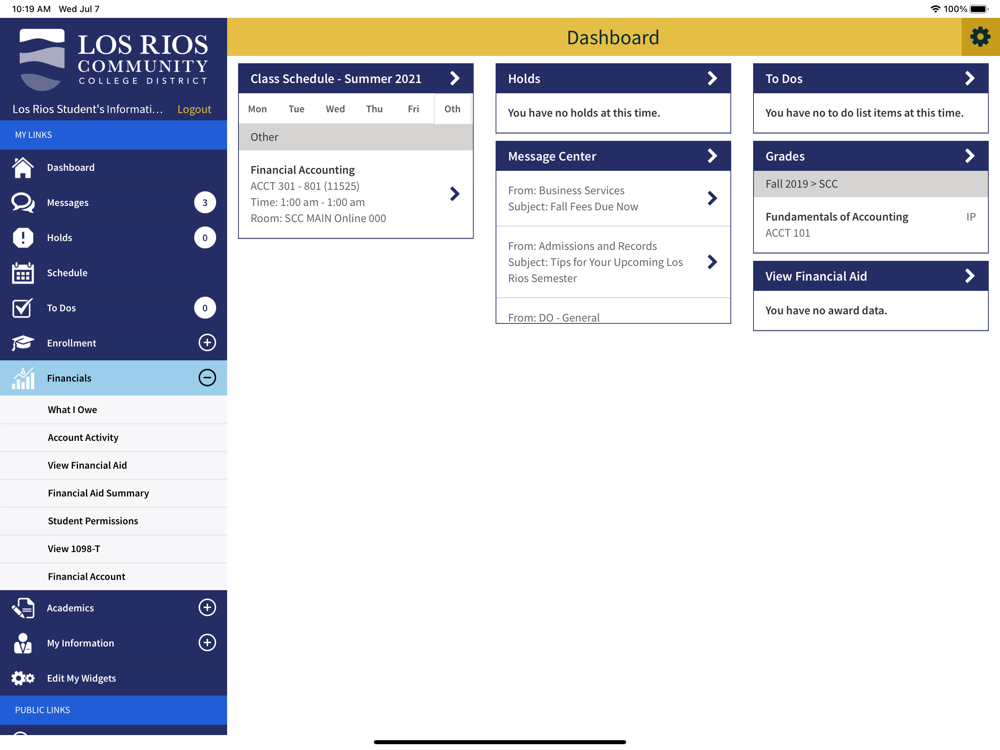Click Financial Accounting course title
Image resolution: width=1000 pixels, height=750 pixels.
[x=302, y=170]
